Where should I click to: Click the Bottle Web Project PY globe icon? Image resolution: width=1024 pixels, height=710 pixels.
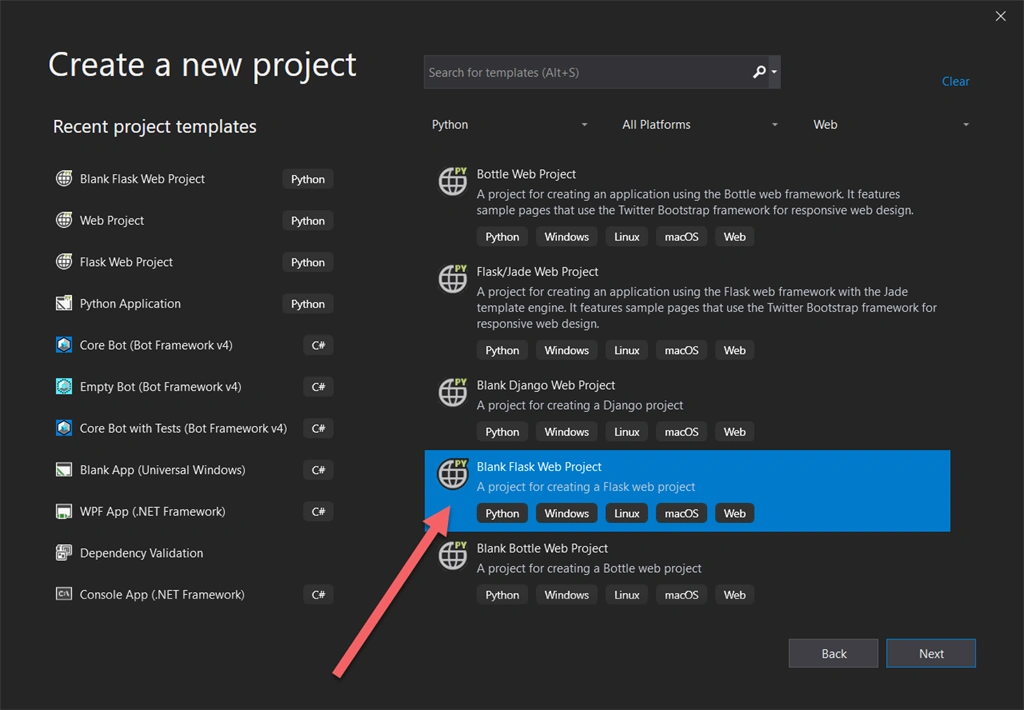453,181
